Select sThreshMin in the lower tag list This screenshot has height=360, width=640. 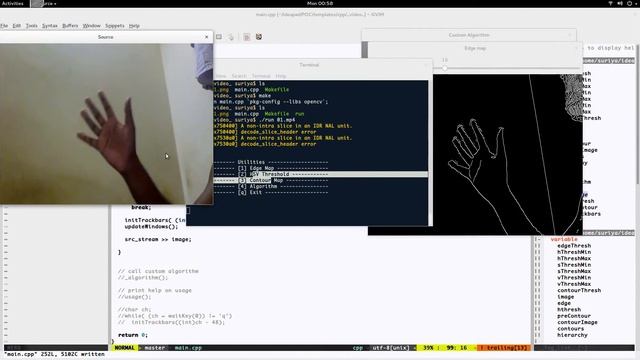click(x=574, y=265)
